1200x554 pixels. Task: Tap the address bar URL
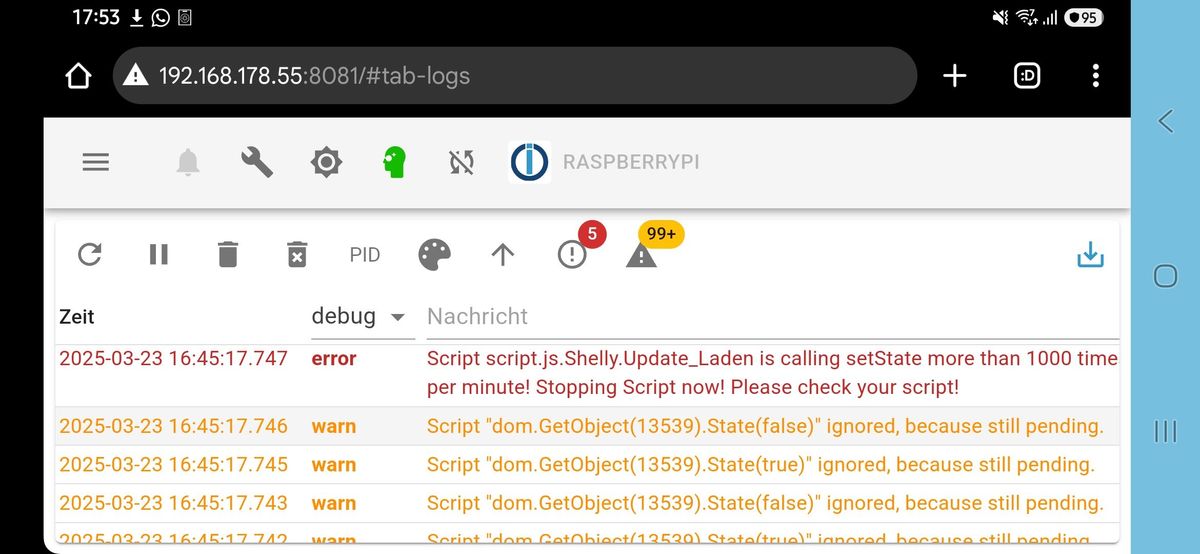(314, 76)
